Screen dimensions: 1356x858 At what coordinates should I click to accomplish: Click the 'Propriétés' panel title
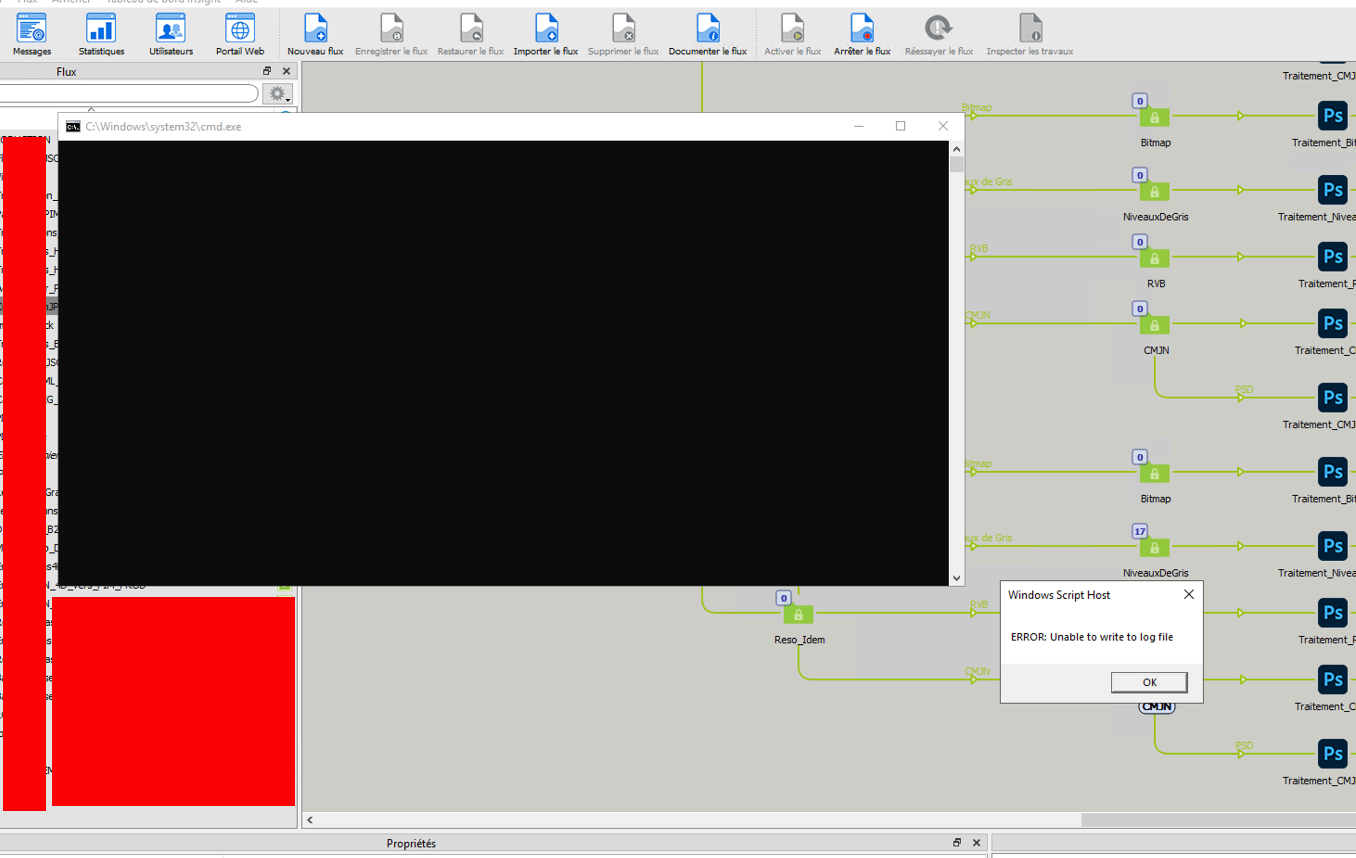(411, 843)
